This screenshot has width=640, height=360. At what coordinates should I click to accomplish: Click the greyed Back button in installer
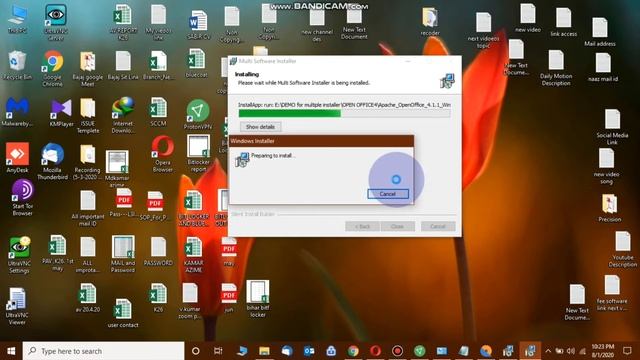click(x=362, y=226)
